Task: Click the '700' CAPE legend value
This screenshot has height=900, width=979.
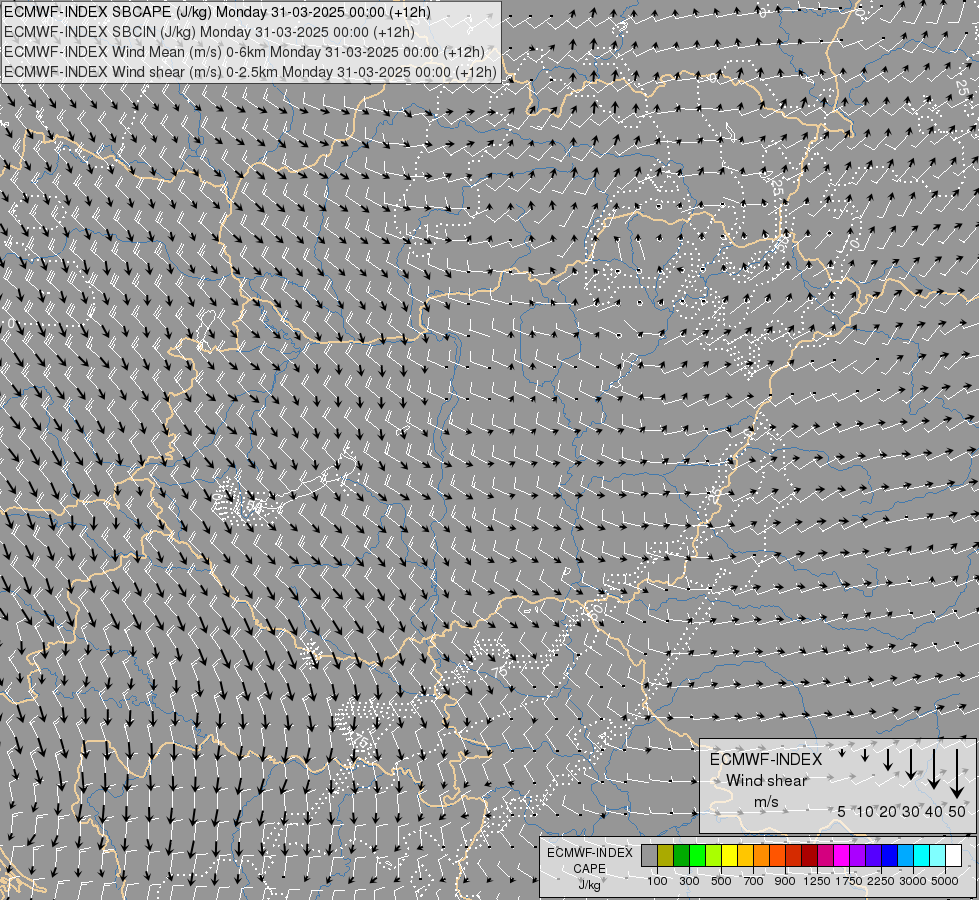Action: point(754,881)
